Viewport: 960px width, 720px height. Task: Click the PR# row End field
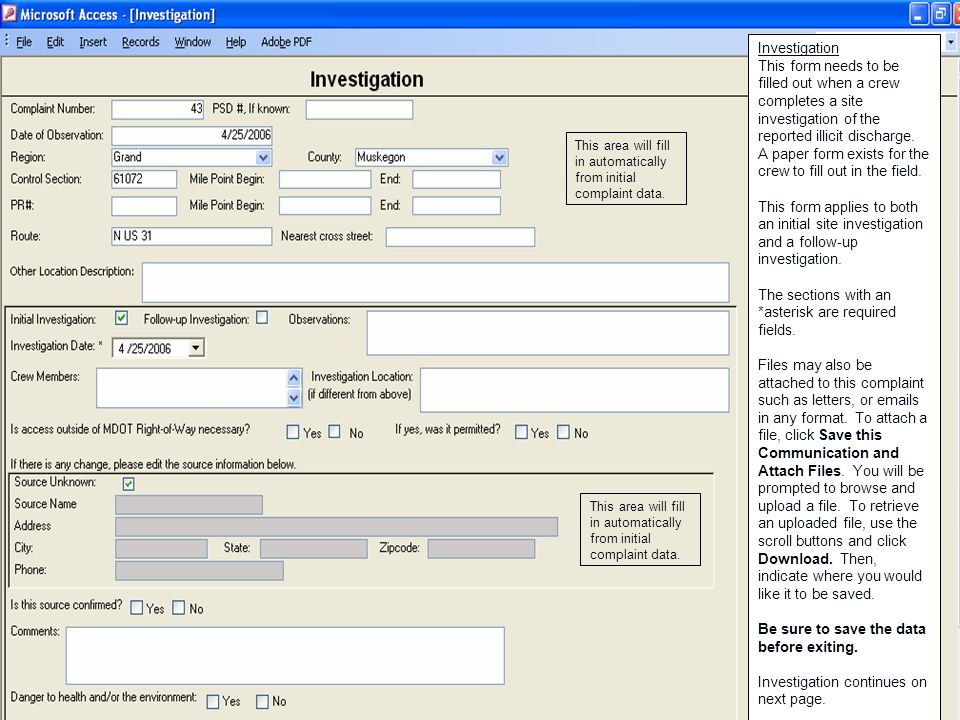[x=456, y=206]
